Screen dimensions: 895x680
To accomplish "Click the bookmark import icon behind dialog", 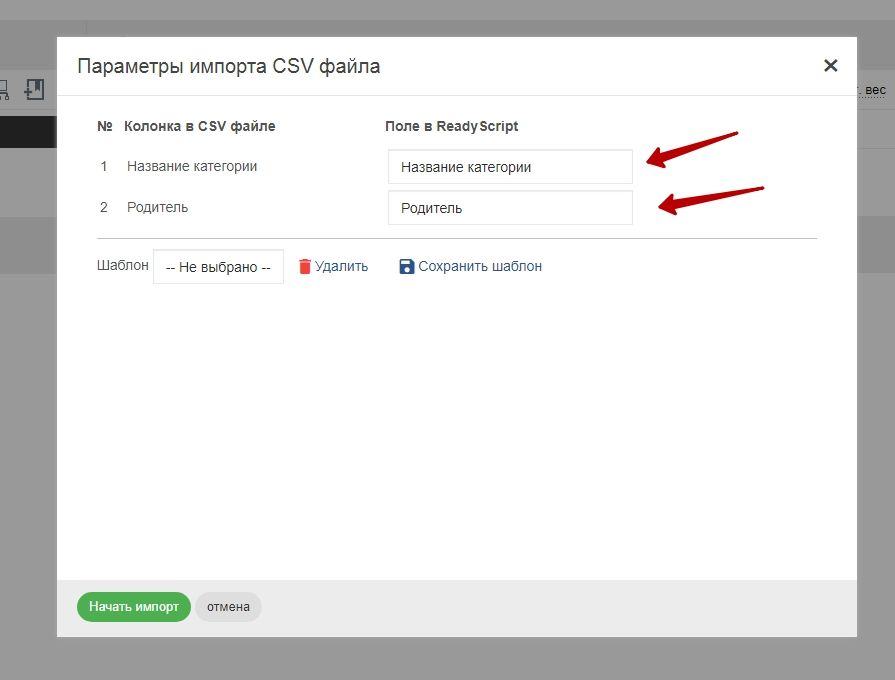I will (34, 90).
